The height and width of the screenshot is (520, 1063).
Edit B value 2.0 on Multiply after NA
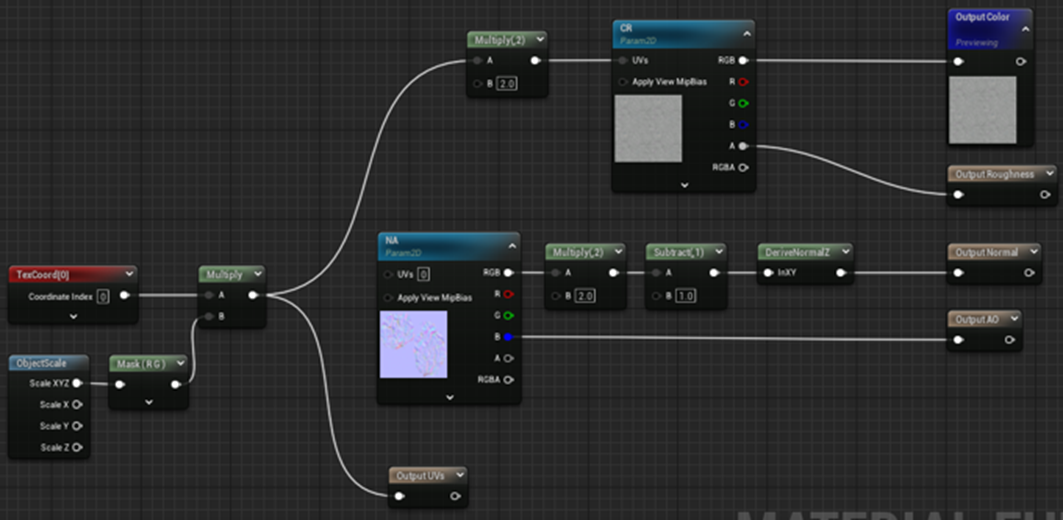(x=584, y=296)
